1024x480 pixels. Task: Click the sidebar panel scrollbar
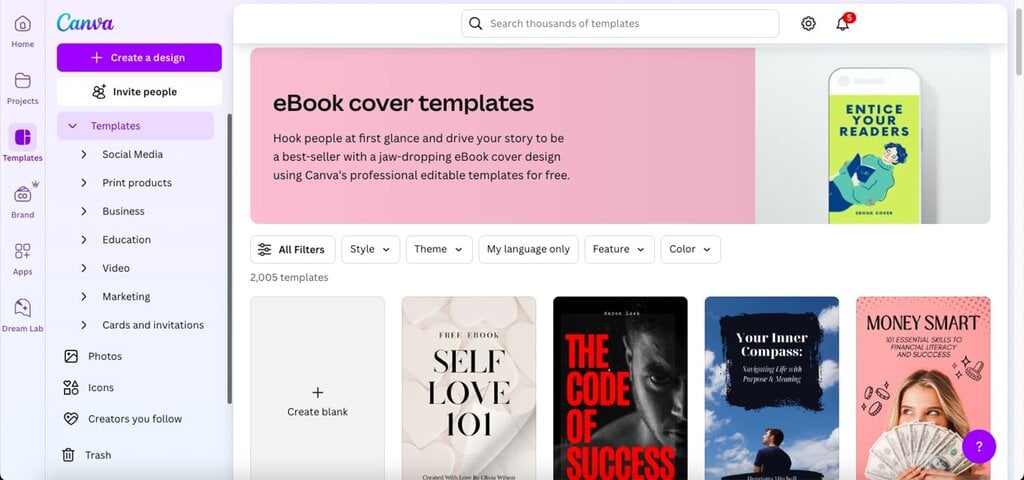pos(229,259)
